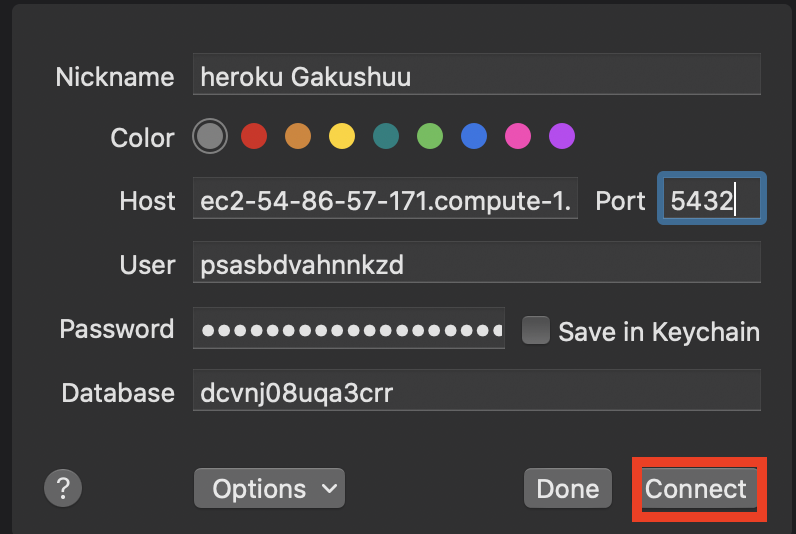Choose the pink color circle

click(x=518, y=136)
